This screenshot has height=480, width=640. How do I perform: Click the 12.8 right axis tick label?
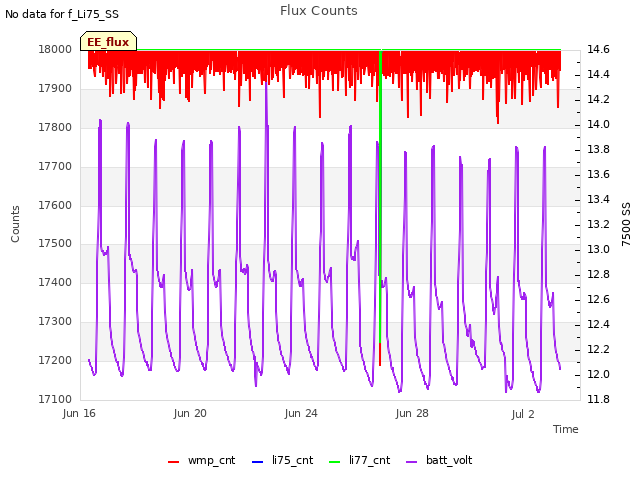click(598, 274)
